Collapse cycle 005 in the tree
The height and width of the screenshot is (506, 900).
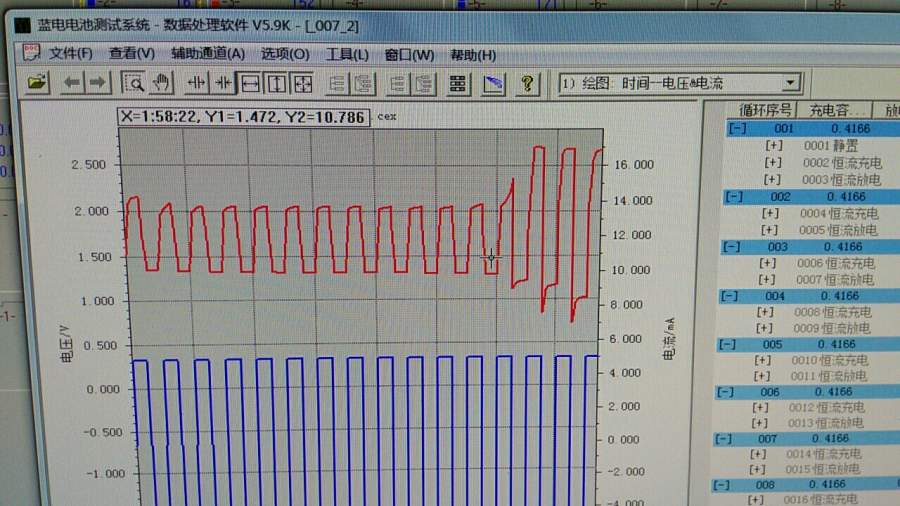[x=727, y=344]
